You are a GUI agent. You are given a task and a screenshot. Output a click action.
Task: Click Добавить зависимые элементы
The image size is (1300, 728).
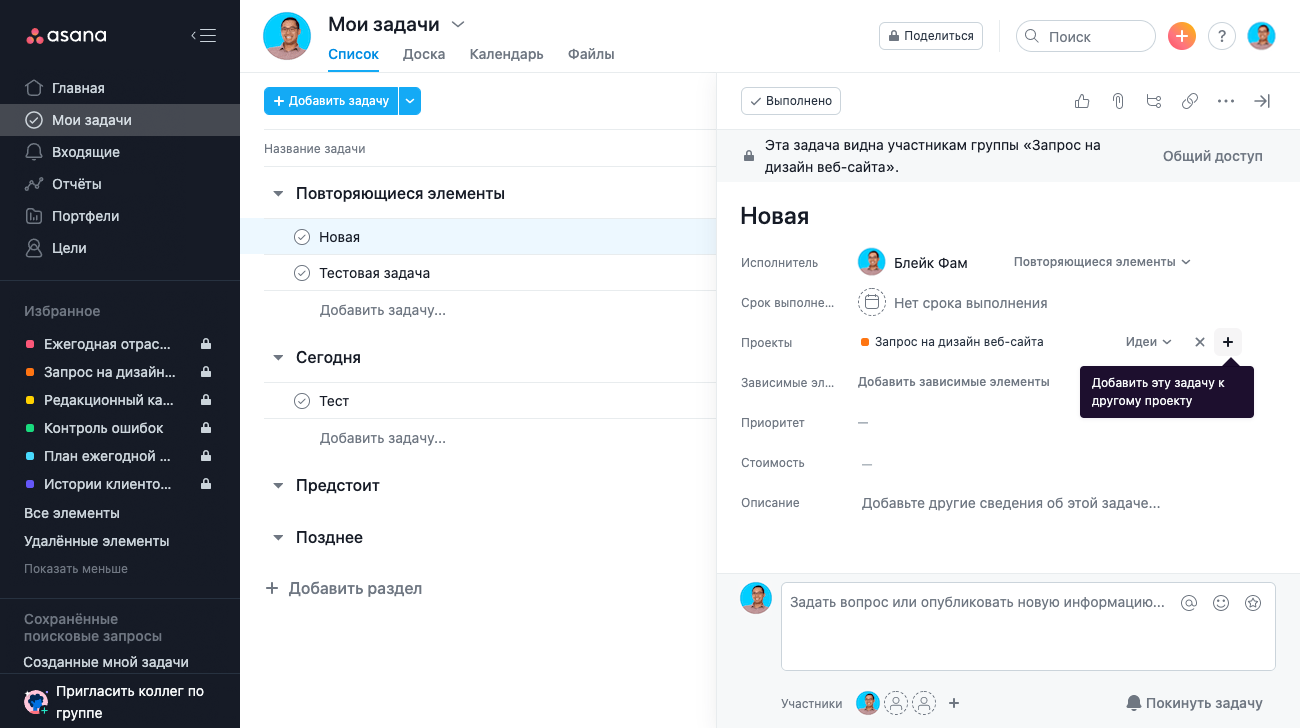point(953,382)
